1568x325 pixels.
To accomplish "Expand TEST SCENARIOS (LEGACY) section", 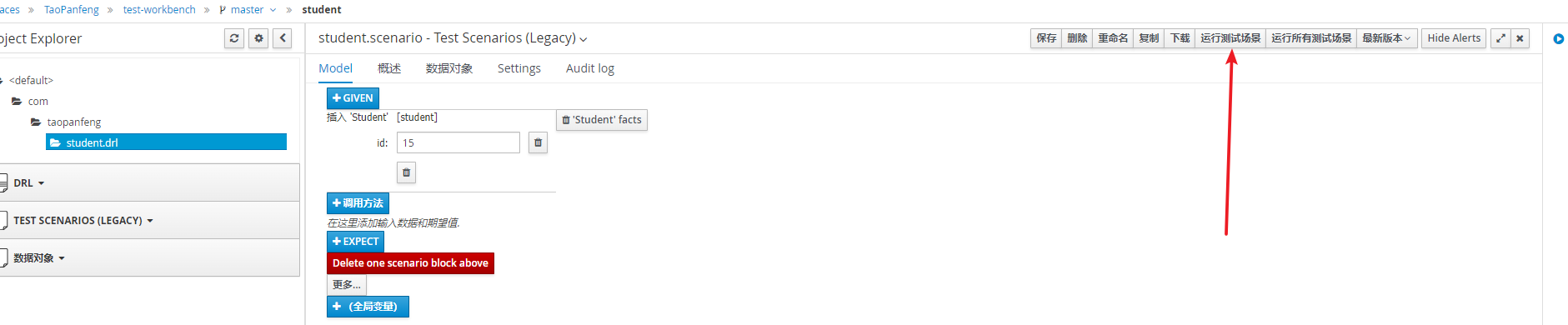I will click(x=83, y=221).
